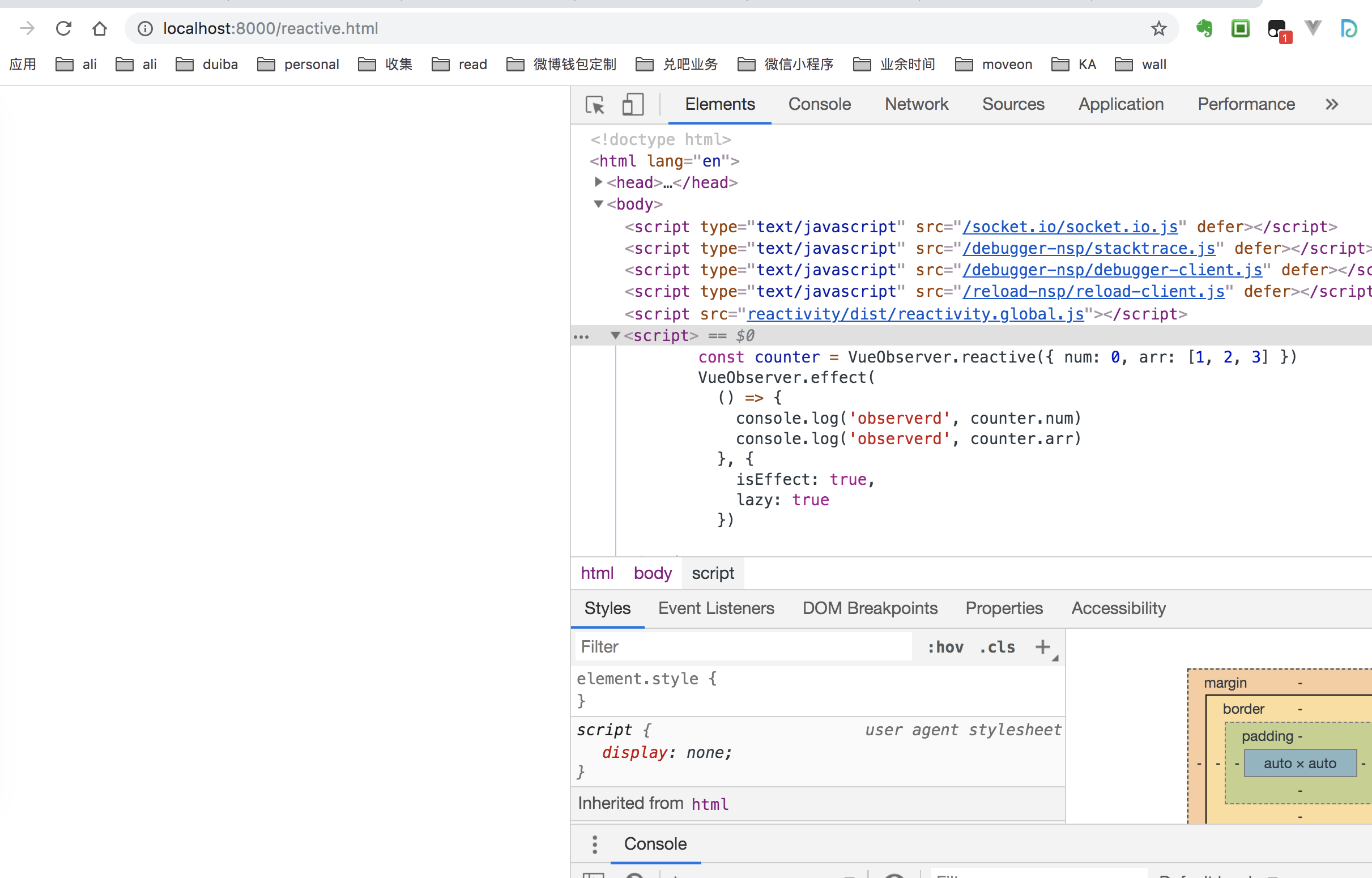1372x878 pixels.
Task: Open the 业余时间 bookmark folder
Action: click(894, 65)
